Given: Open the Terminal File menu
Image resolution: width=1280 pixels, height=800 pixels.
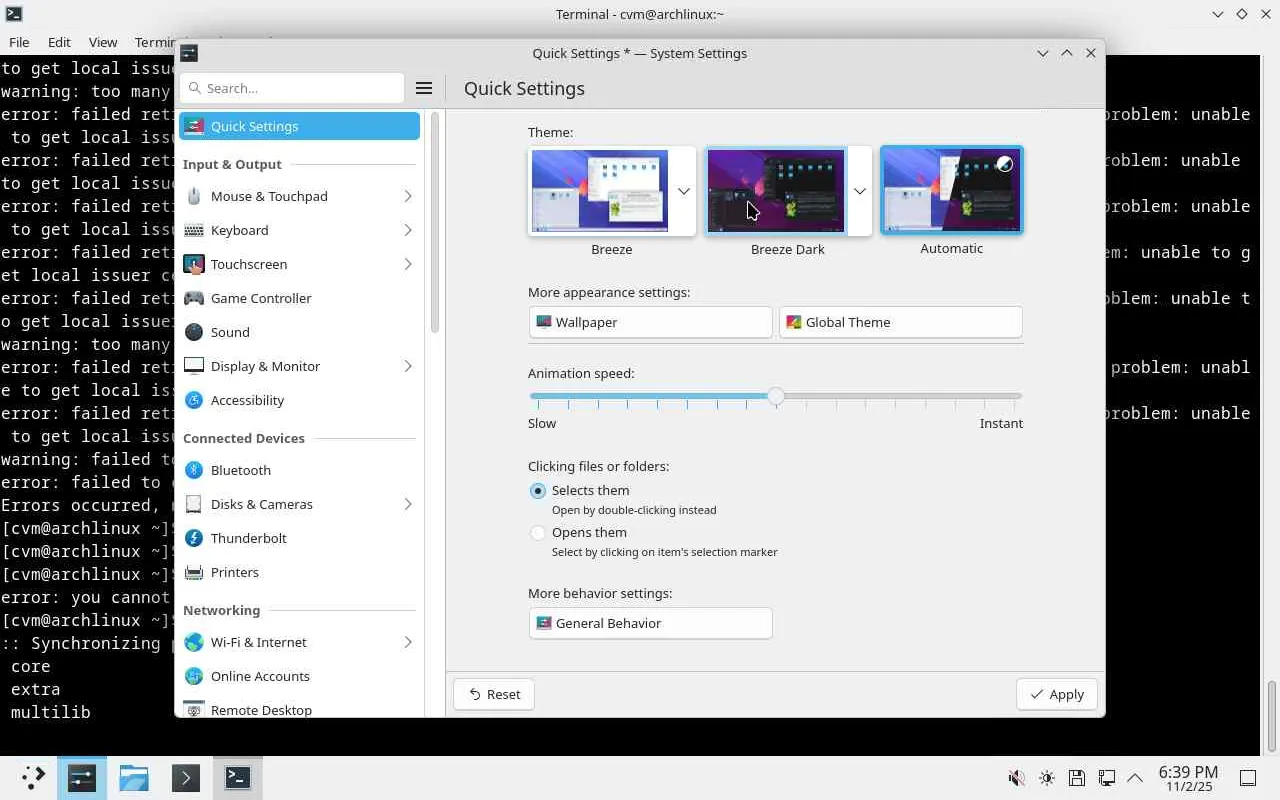Looking at the screenshot, I should pyautogui.click(x=19, y=42).
